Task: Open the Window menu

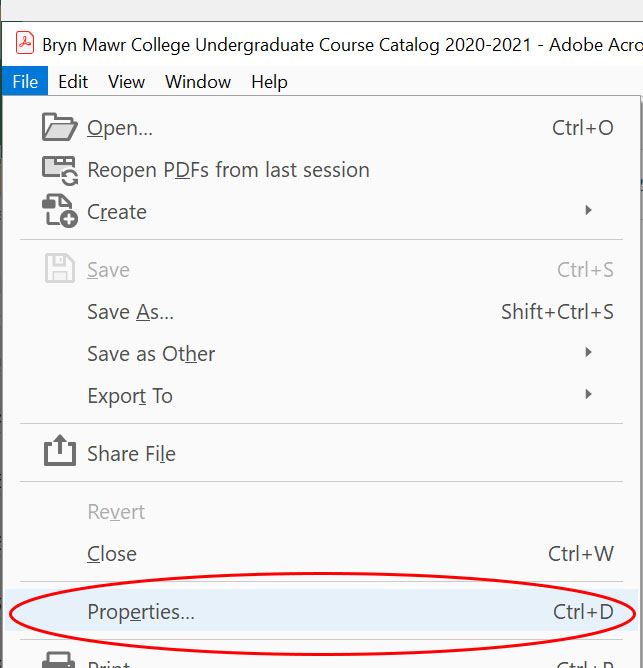Action: pos(197,82)
